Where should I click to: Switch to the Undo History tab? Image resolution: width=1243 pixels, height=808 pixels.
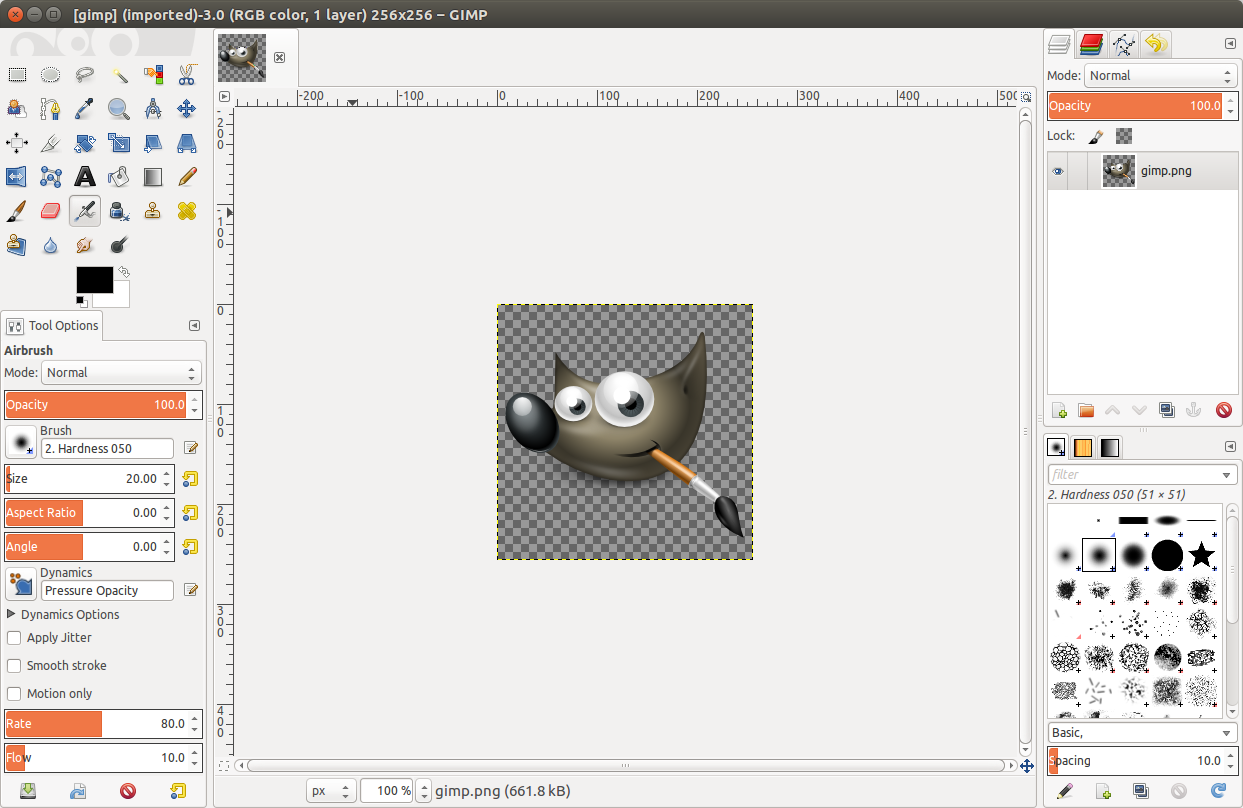(1155, 44)
